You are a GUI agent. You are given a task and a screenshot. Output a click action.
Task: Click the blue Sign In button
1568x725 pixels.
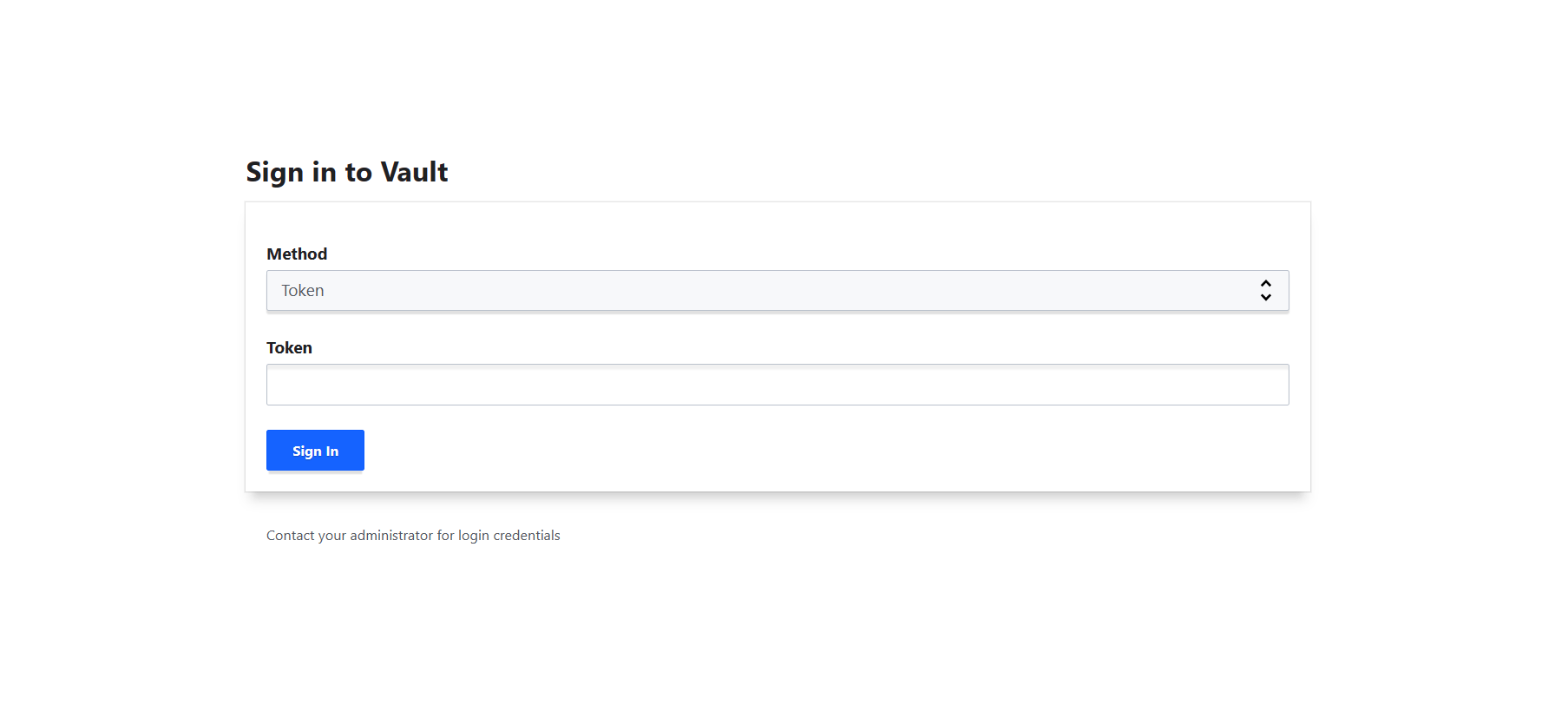[315, 451]
